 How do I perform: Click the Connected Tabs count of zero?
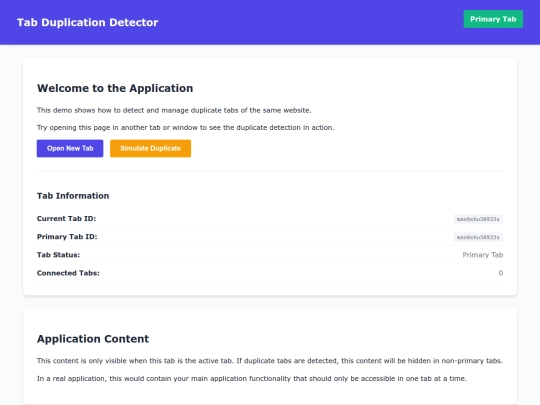click(x=501, y=273)
